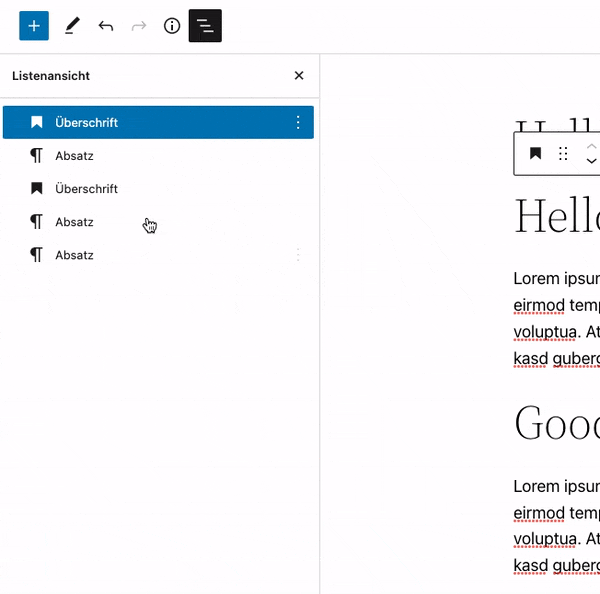Select the pencil Tools icon
Viewport: 600px width, 594px height.
pyautogui.click(x=71, y=26)
